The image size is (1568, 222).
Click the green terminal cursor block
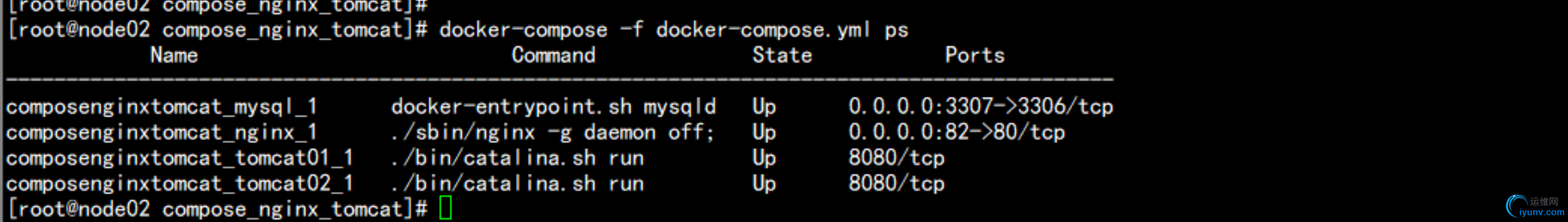click(446, 208)
